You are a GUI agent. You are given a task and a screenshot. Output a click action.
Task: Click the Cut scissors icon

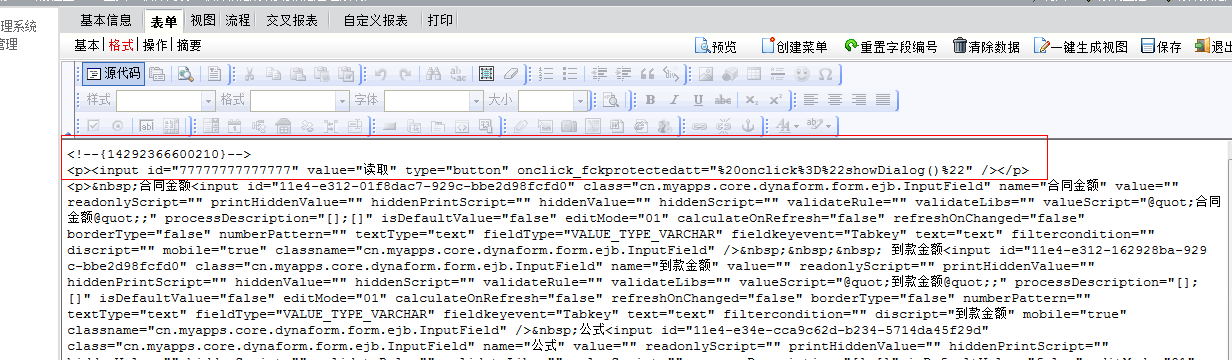[x=249, y=74]
